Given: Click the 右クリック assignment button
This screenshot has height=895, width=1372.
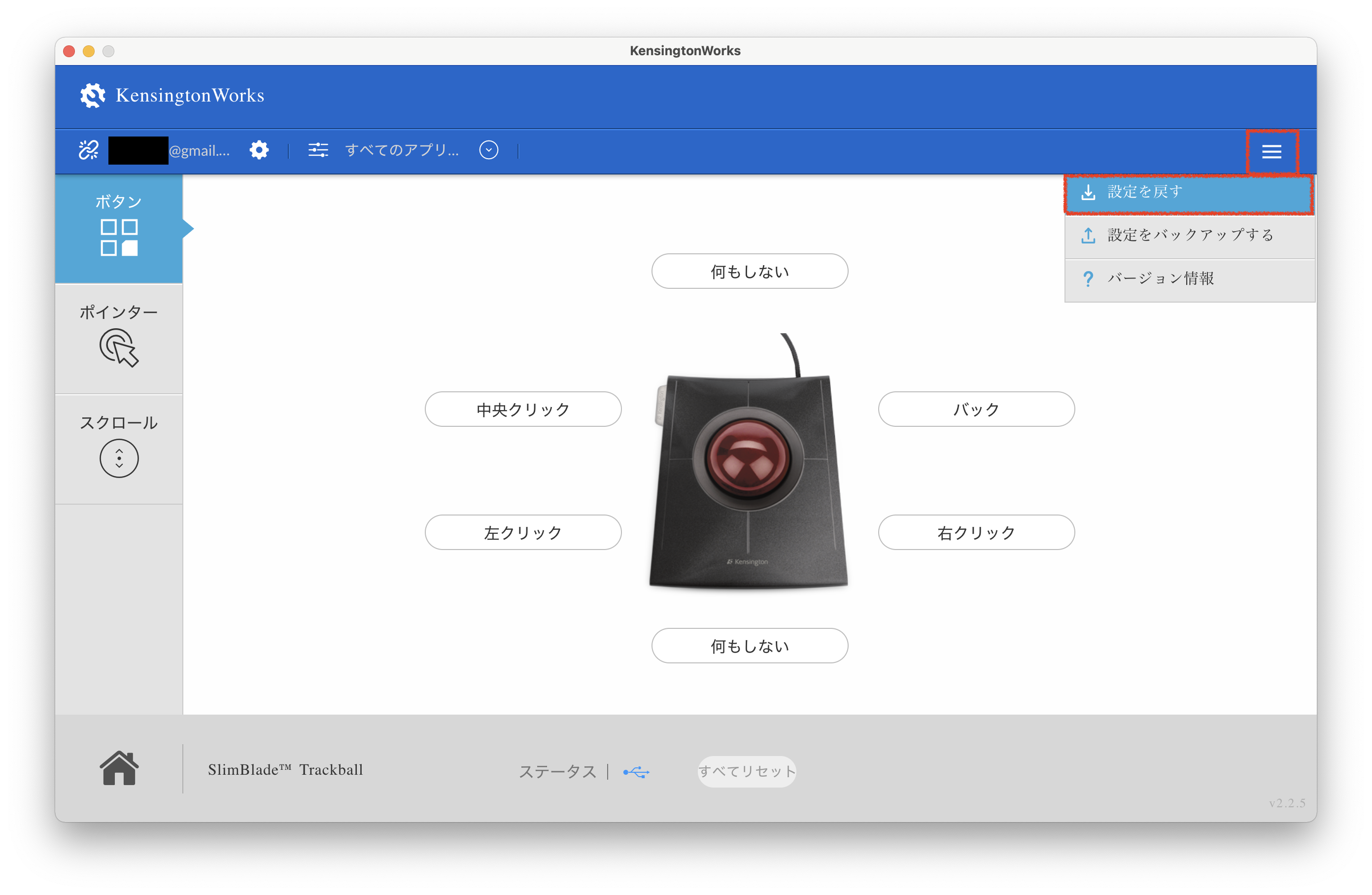Looking at the screenshot, I should click(x=976, y=532).
